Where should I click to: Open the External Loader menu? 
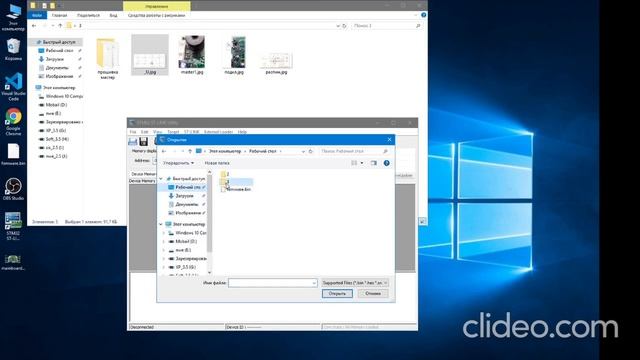(x=218, y=132)
